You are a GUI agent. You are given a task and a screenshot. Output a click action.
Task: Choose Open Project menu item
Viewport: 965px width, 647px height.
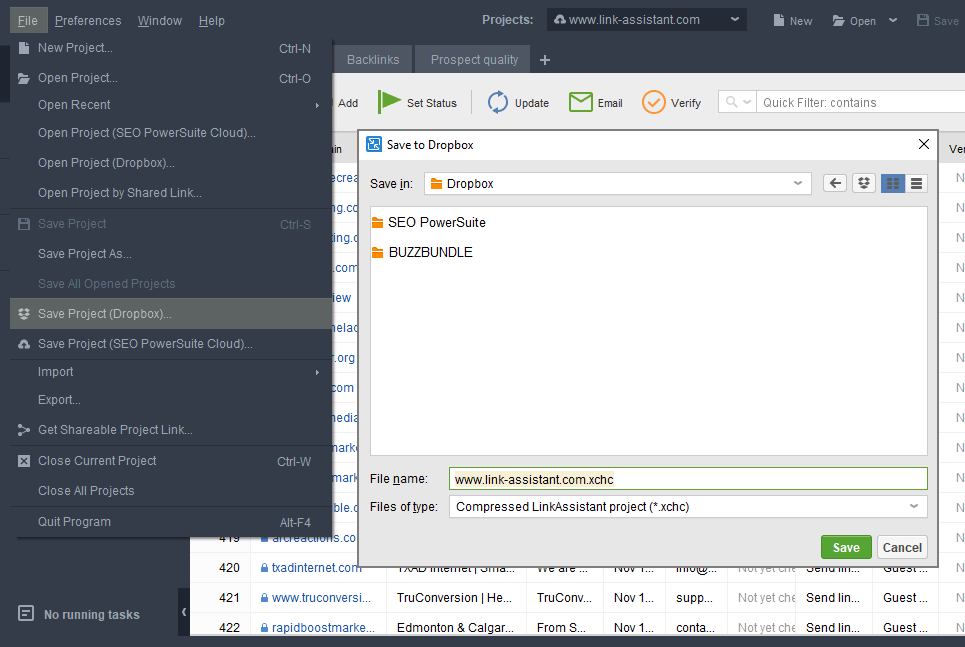click(171, 78)
